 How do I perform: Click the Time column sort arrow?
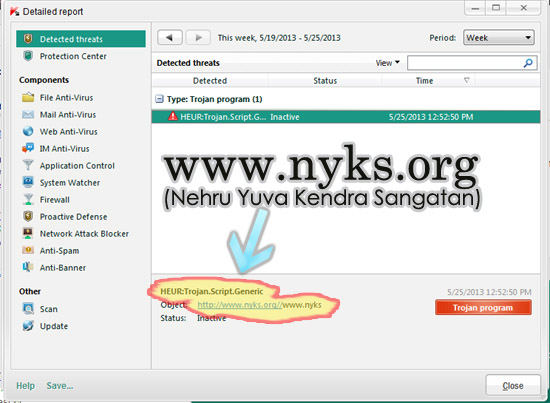click(467, 80)
